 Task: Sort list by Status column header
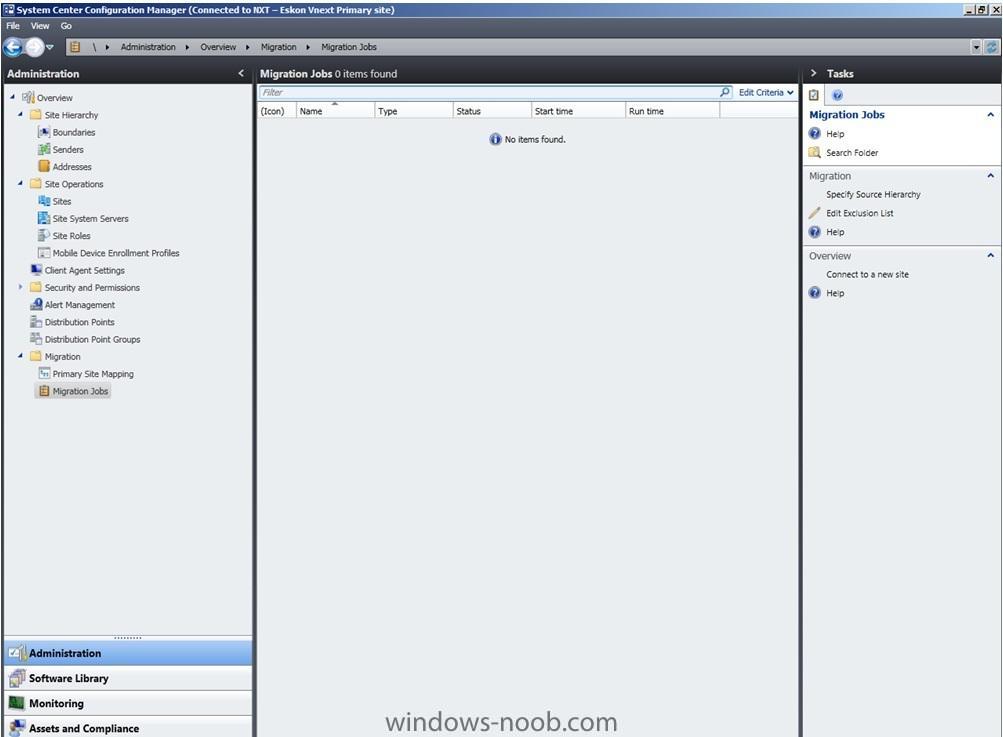(x=492, y=111)
